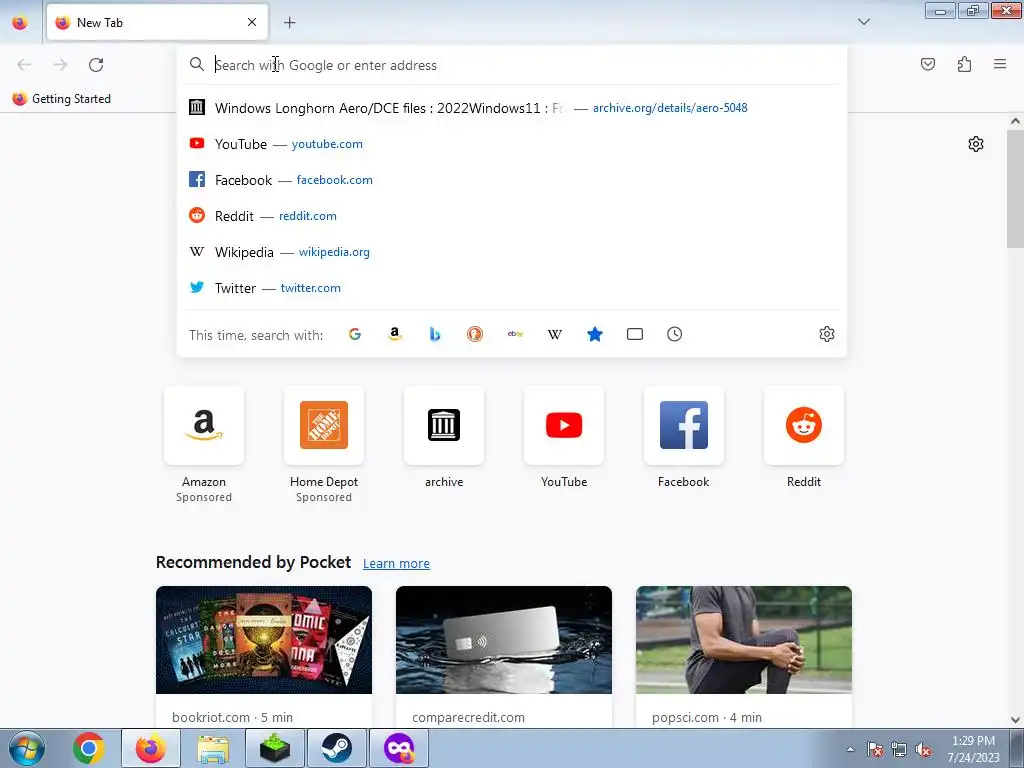
Task: Select the Twitter twitter.com suggestion
Action: coord(512,287)
